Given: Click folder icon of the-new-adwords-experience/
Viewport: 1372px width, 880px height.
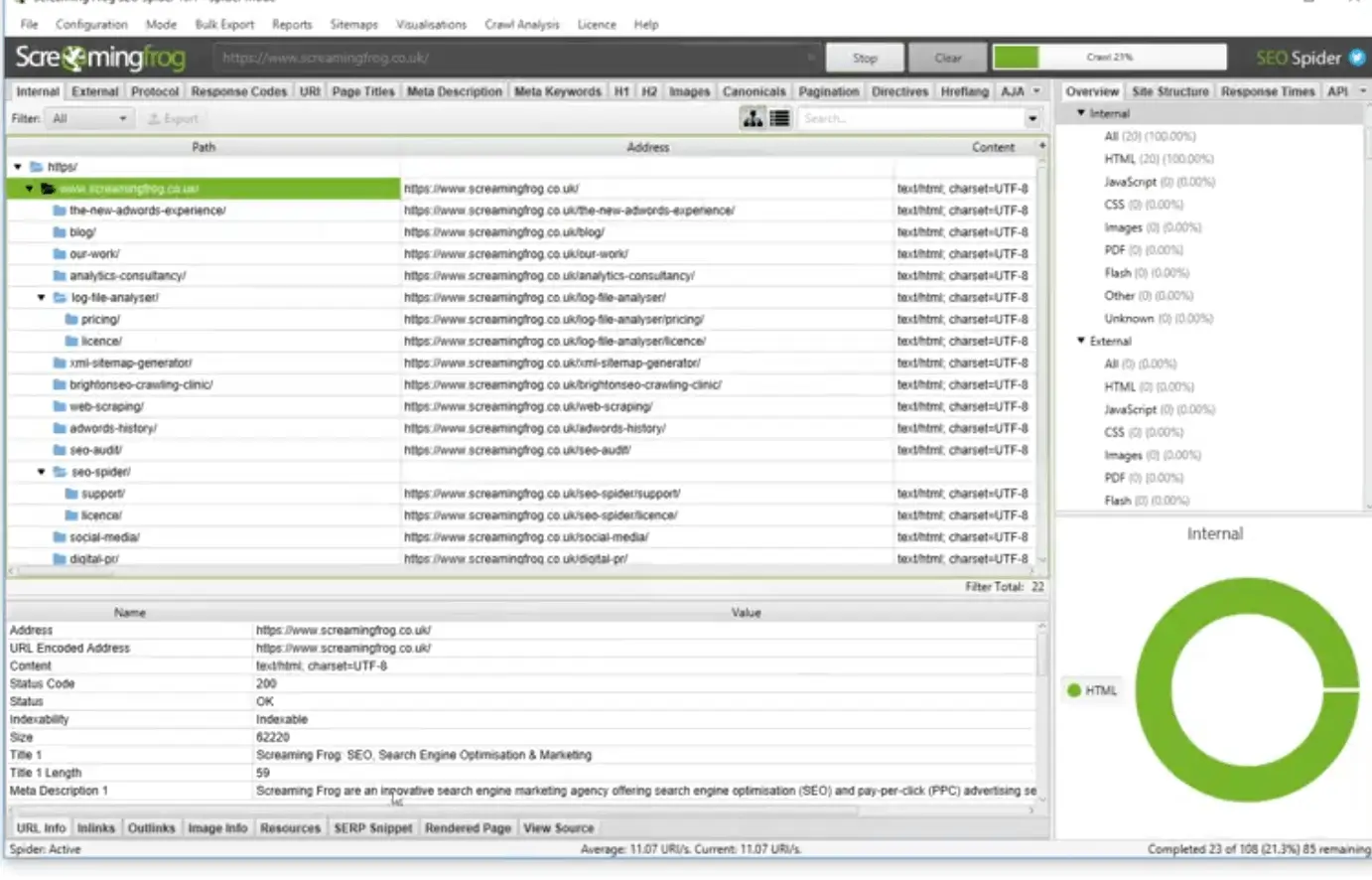Looking at the screenshot, I should tap(60, 211).
